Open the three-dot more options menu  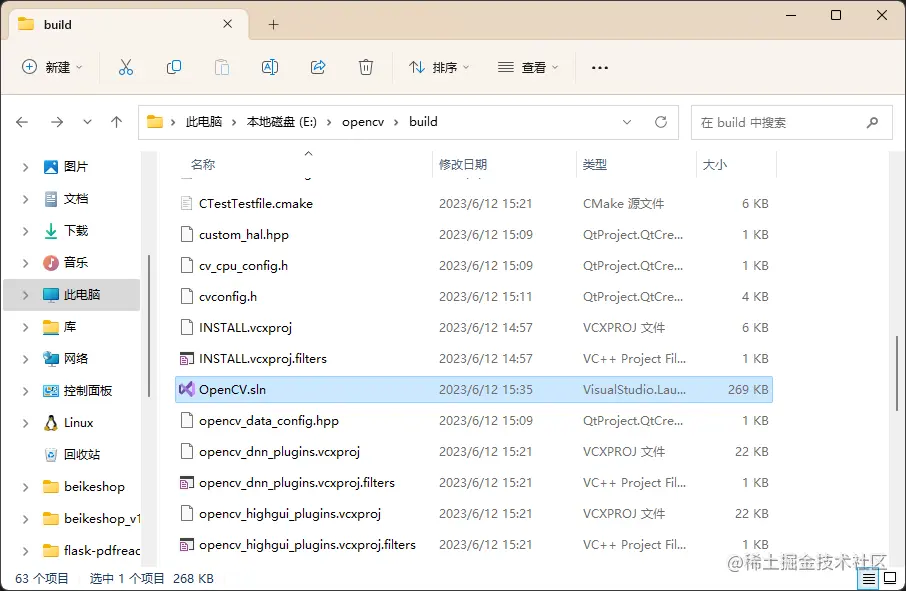pos(600,68)
